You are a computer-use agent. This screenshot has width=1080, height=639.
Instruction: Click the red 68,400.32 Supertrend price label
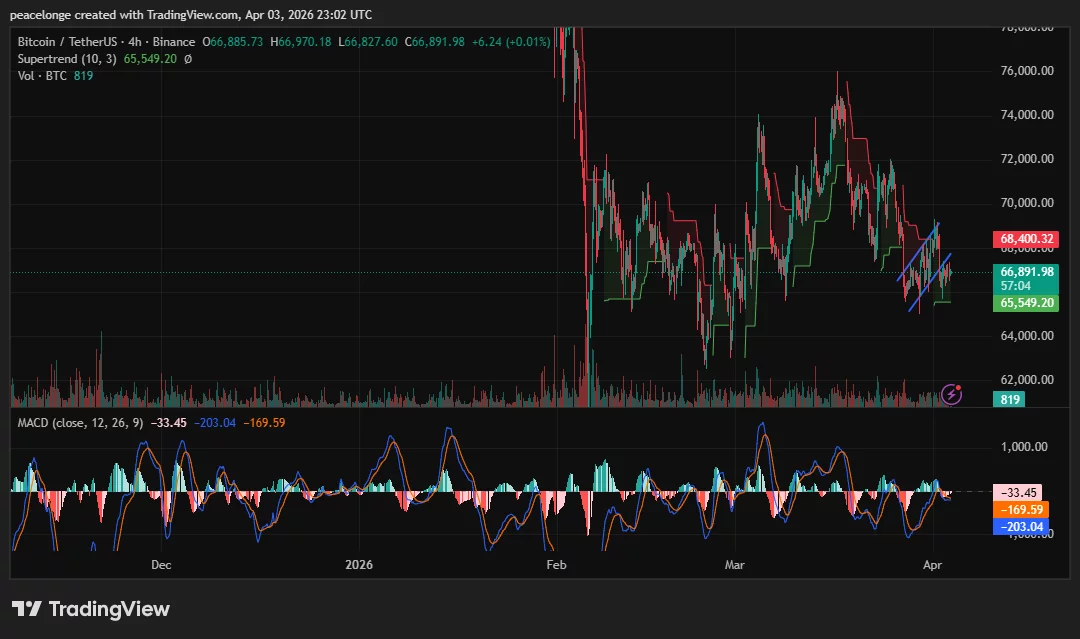[1027, 239]
